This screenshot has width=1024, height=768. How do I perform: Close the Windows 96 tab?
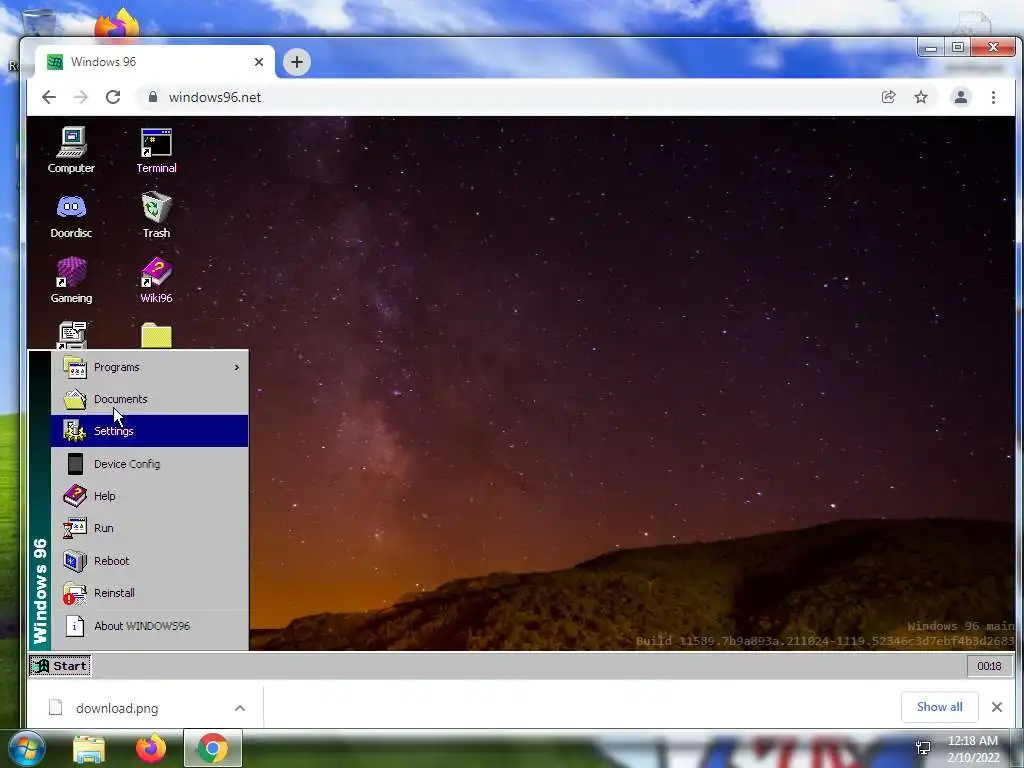click(259, 62)
